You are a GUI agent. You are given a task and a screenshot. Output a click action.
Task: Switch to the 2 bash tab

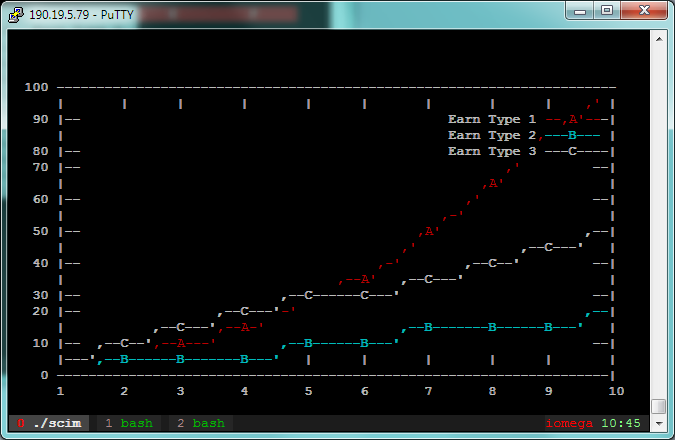coord(201,423)
